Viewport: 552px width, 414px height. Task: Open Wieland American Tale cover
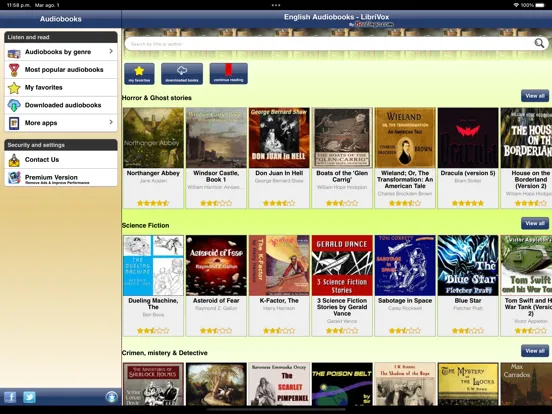tap(405, 138)
